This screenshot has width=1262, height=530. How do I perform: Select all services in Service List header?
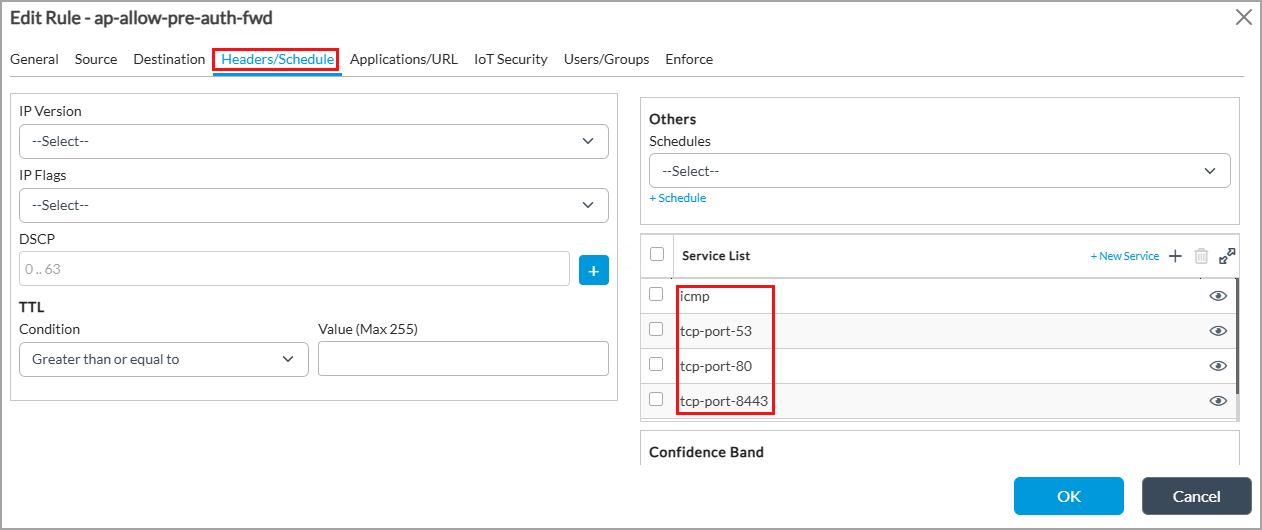[x=657, y=254]
